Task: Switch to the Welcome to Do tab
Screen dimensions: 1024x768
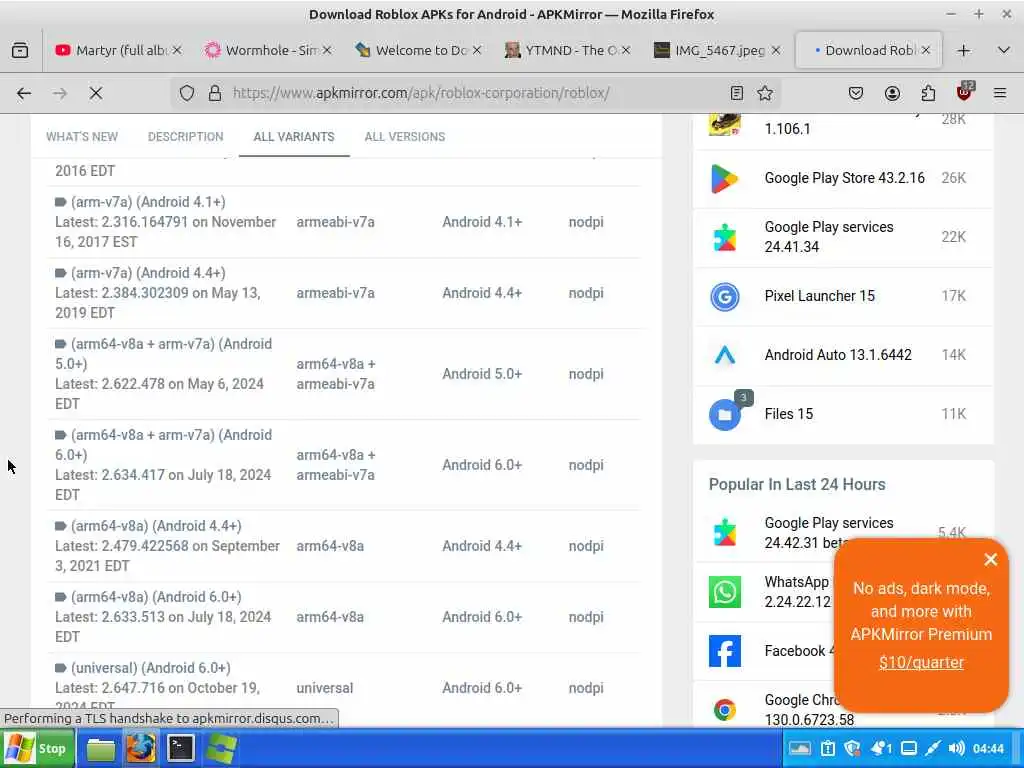Action: (x=418, y=50)
